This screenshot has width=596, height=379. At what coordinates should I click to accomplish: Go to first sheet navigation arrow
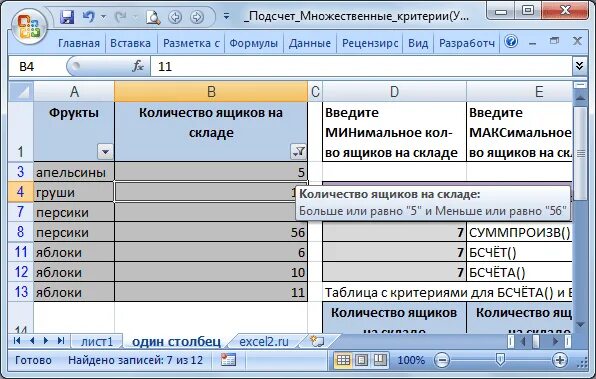(16, 341)
